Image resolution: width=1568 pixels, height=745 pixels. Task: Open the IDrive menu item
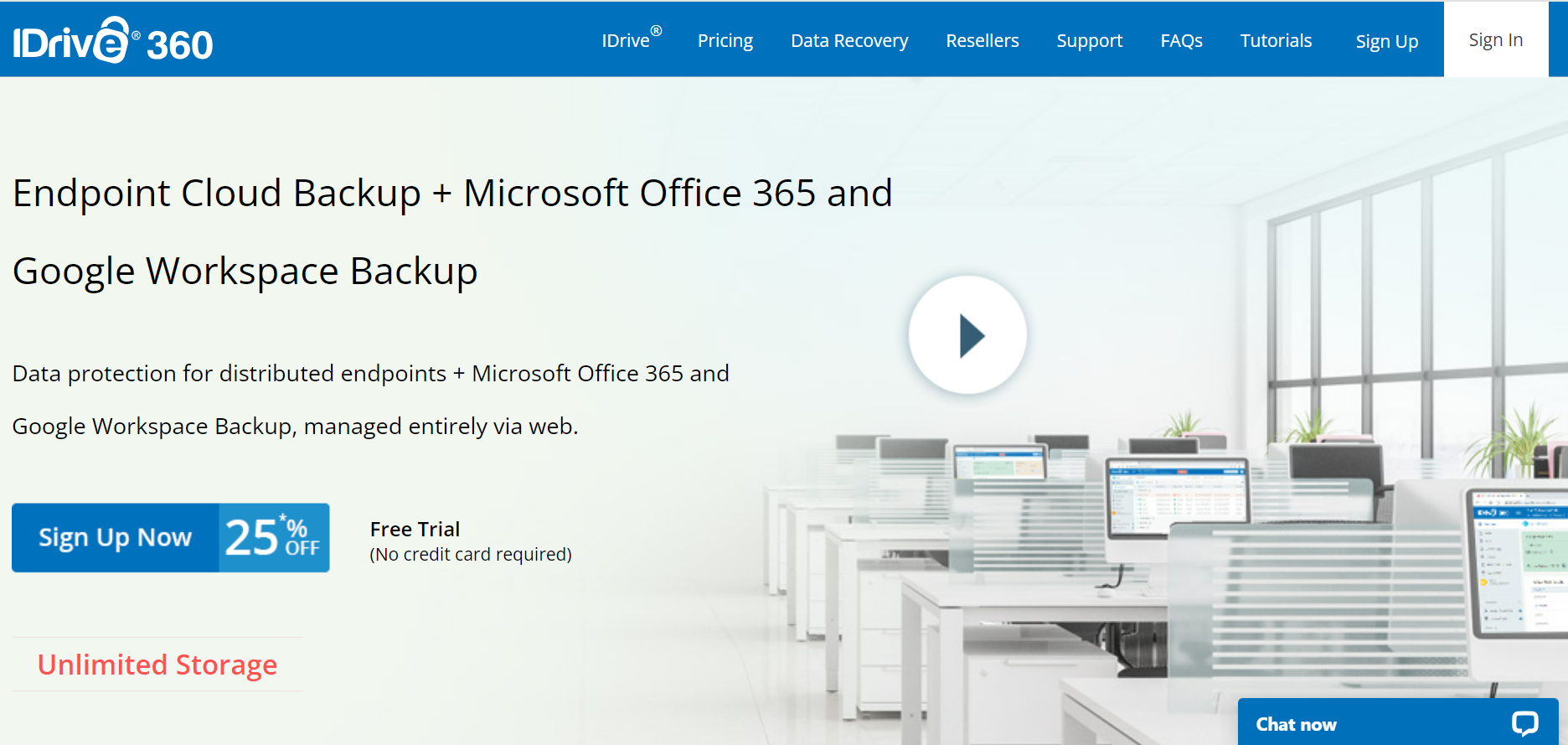tap(632, 39)
